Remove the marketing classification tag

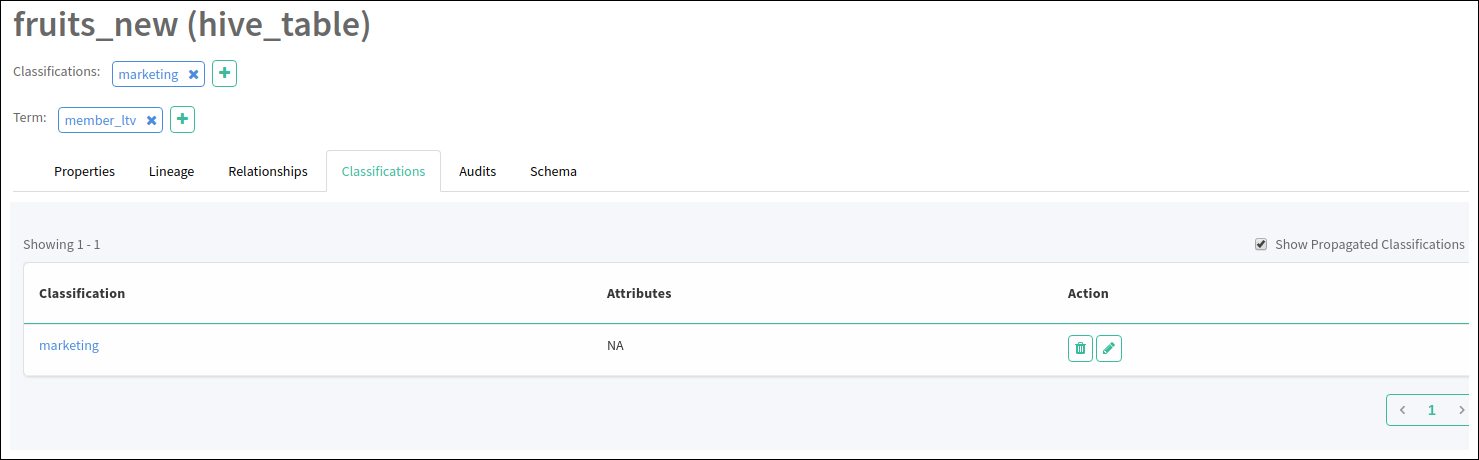tap(193, 74)
